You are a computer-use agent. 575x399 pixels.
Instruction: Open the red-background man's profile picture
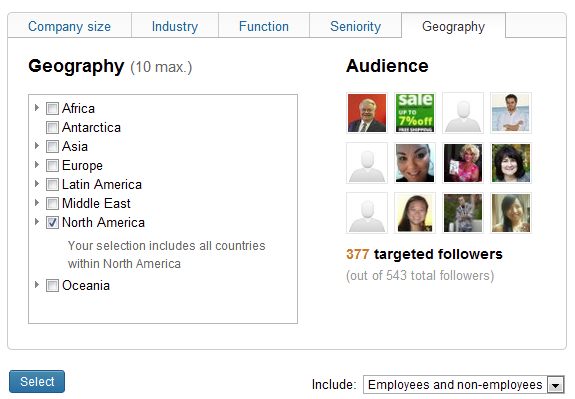[x=367, y=113]
